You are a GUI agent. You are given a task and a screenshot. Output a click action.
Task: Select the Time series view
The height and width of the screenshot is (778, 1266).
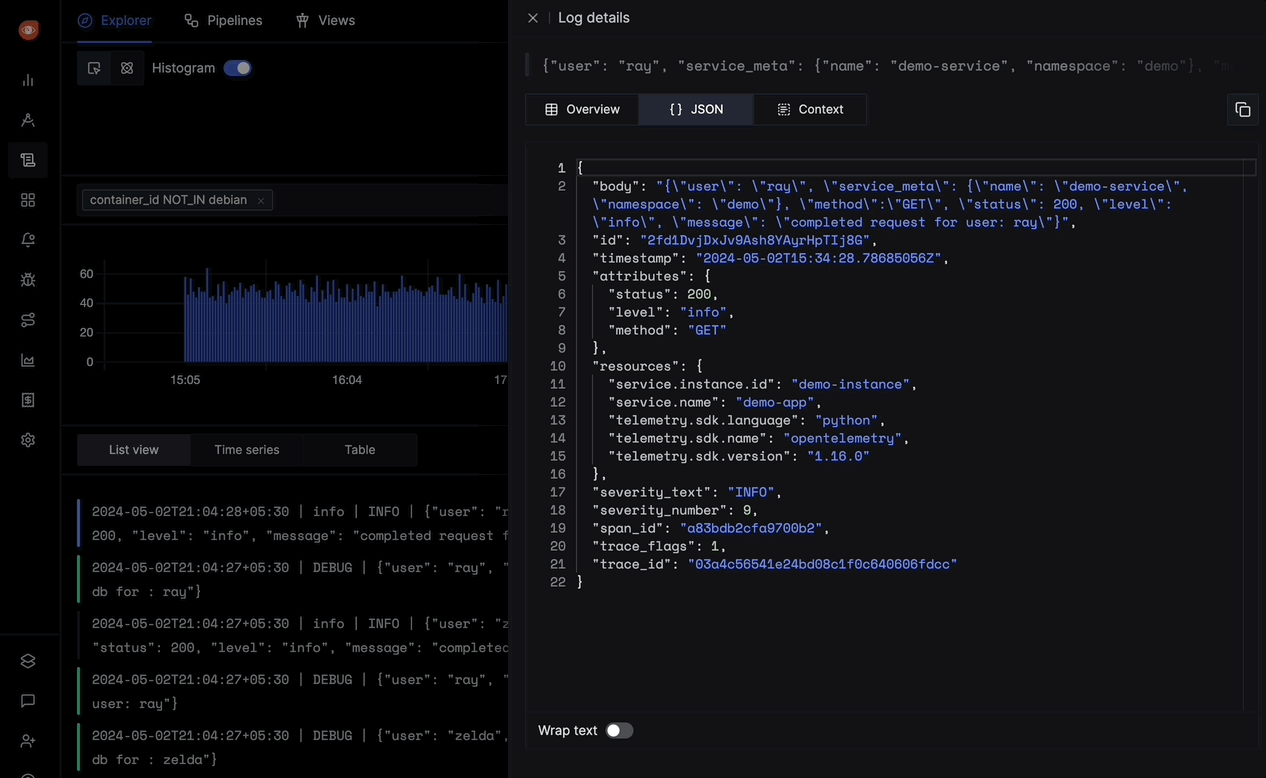[x=247, y=450]
